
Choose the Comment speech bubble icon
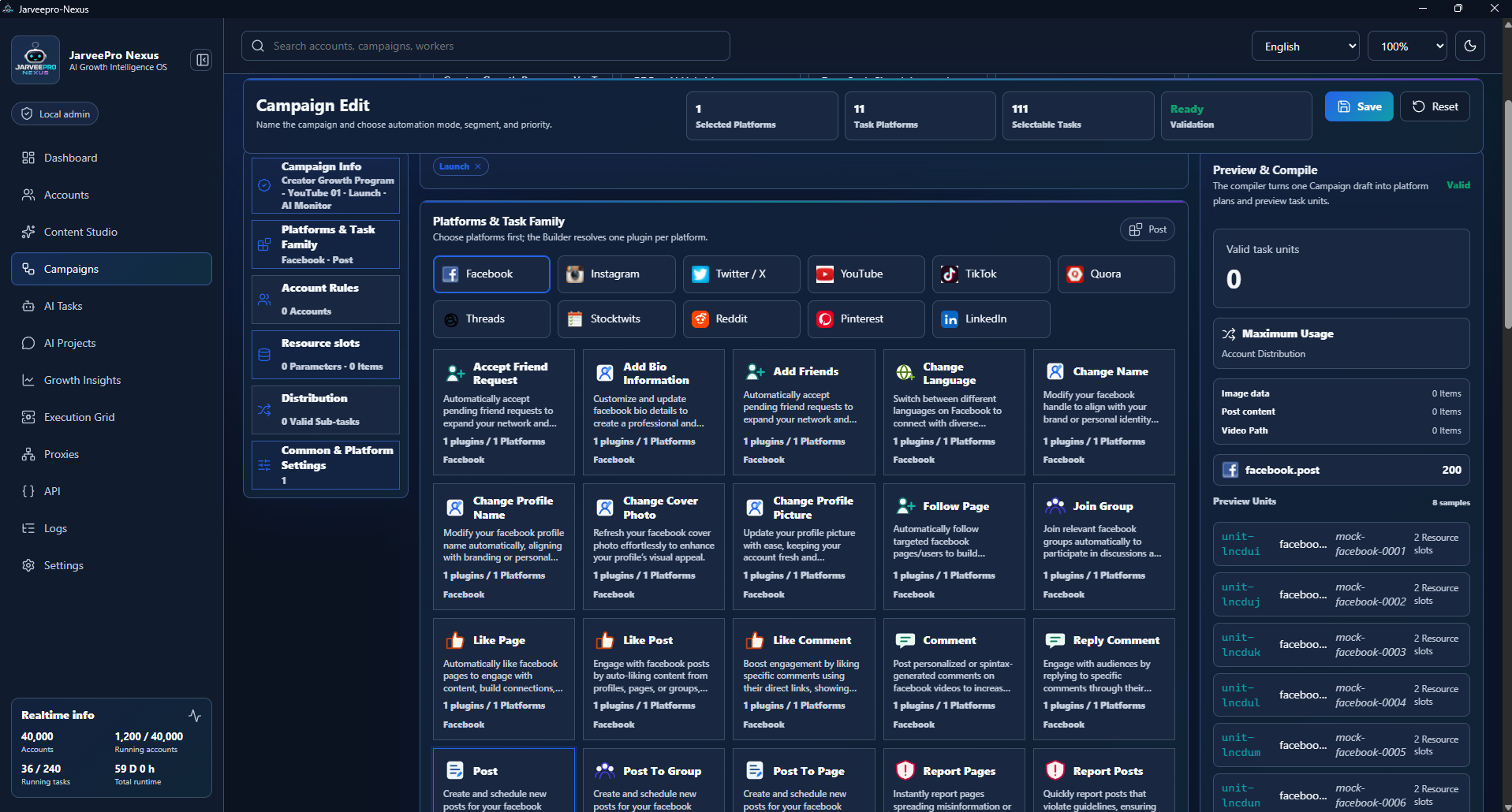[x=905, y=640]
